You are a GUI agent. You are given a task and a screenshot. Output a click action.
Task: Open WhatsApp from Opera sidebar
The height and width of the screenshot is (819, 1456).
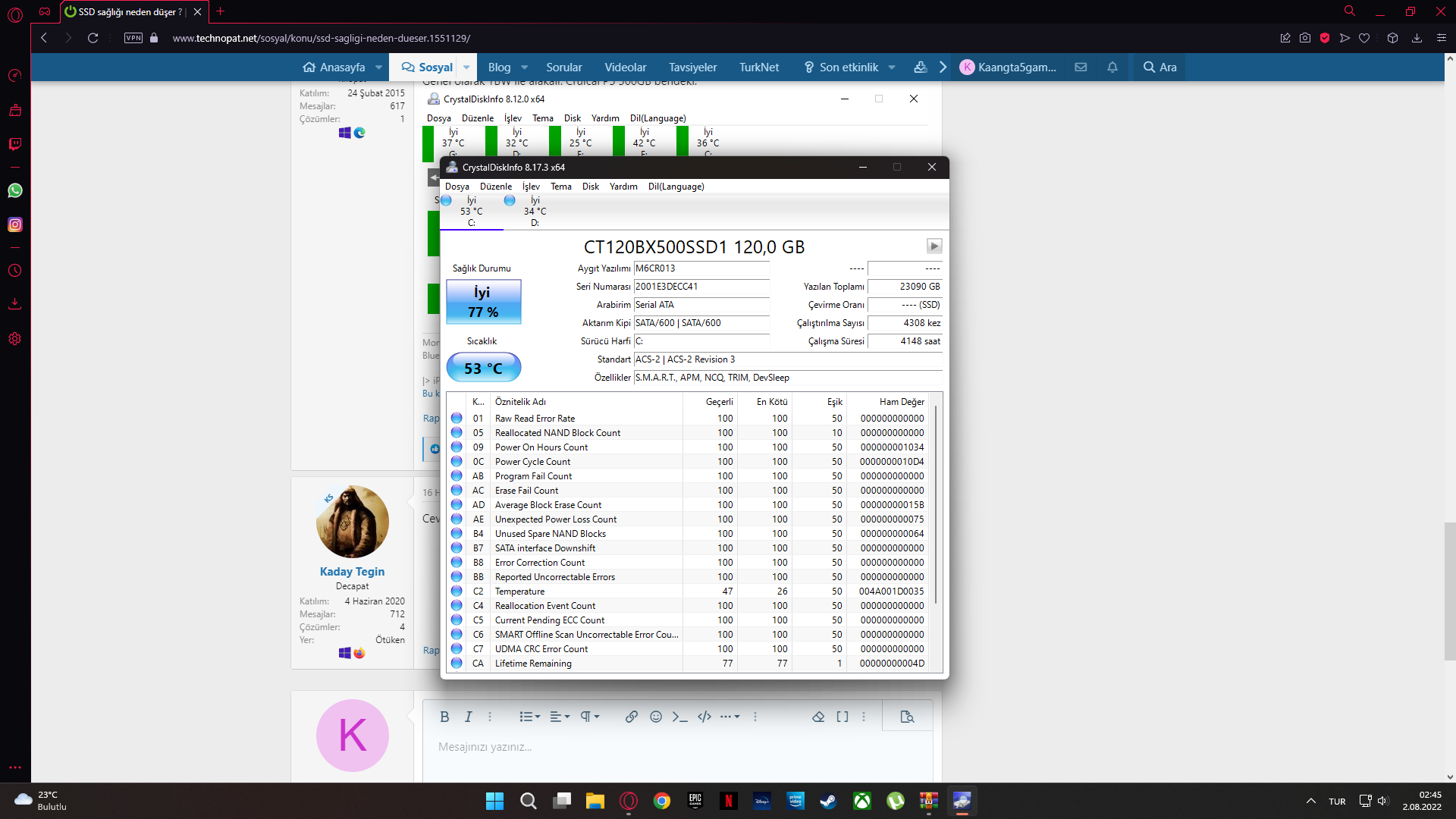coord(15,190)
